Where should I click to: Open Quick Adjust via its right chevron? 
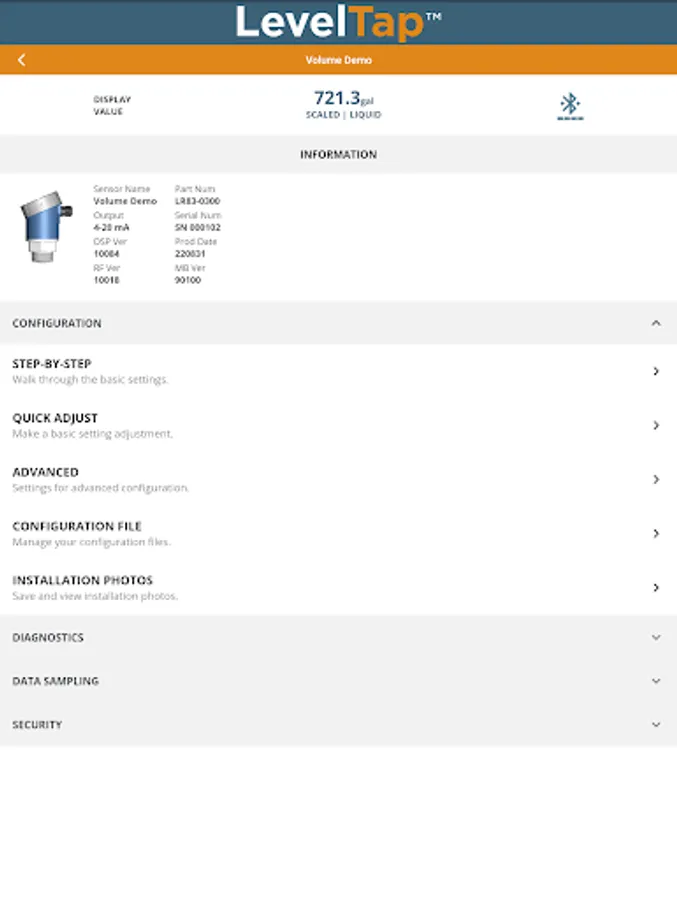(x=656, y=425)
